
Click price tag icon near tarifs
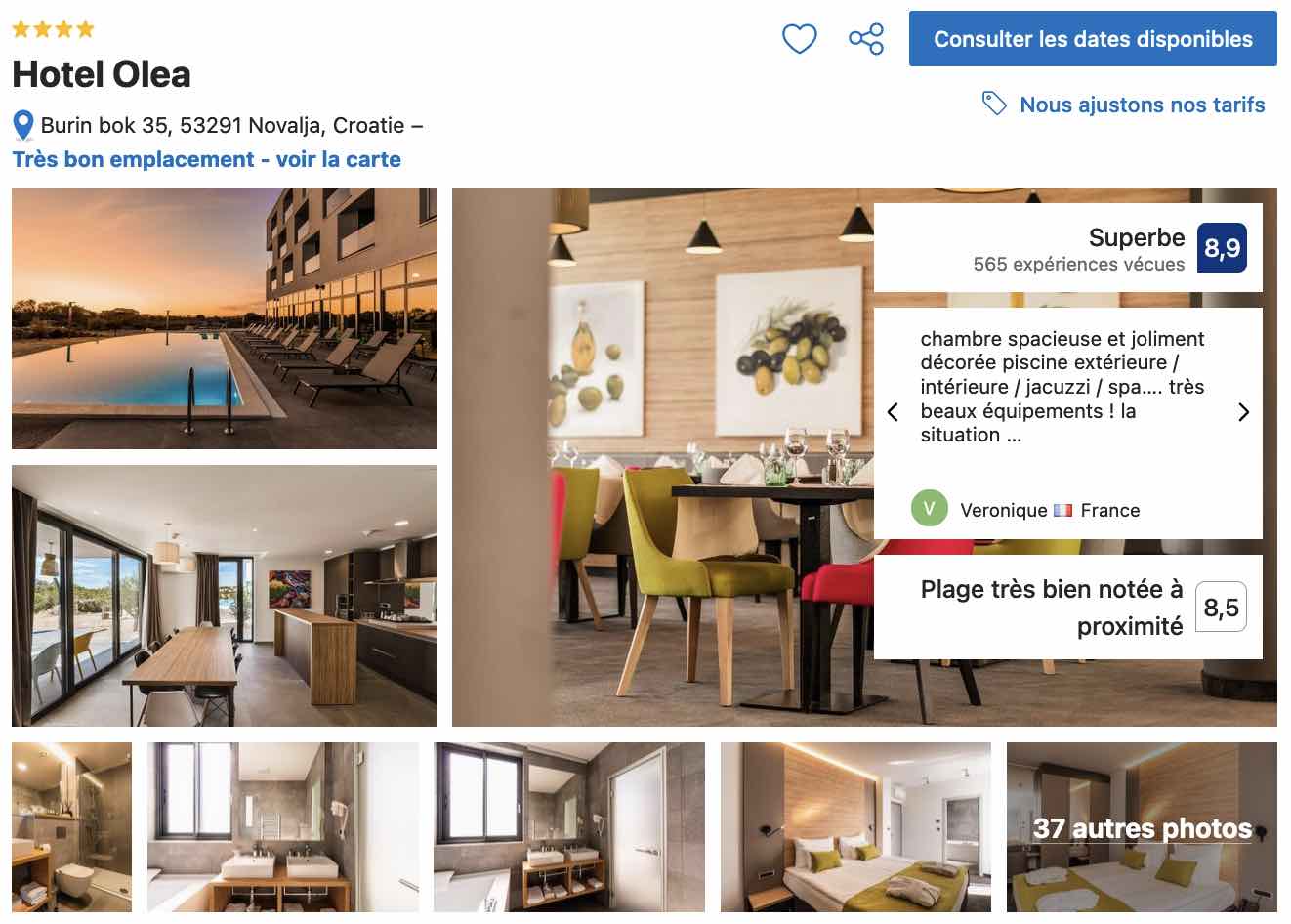click(x=994, y=104)
